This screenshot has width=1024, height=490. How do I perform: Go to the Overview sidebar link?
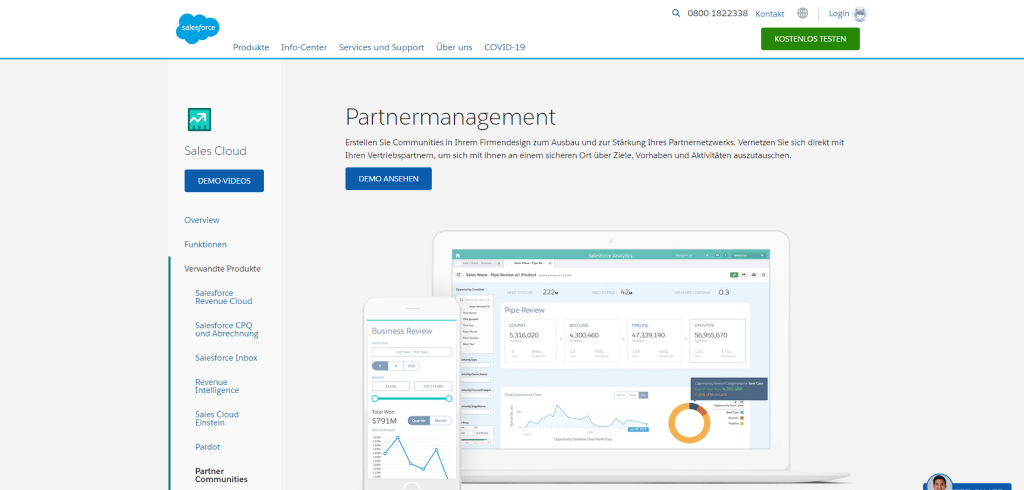202,220
